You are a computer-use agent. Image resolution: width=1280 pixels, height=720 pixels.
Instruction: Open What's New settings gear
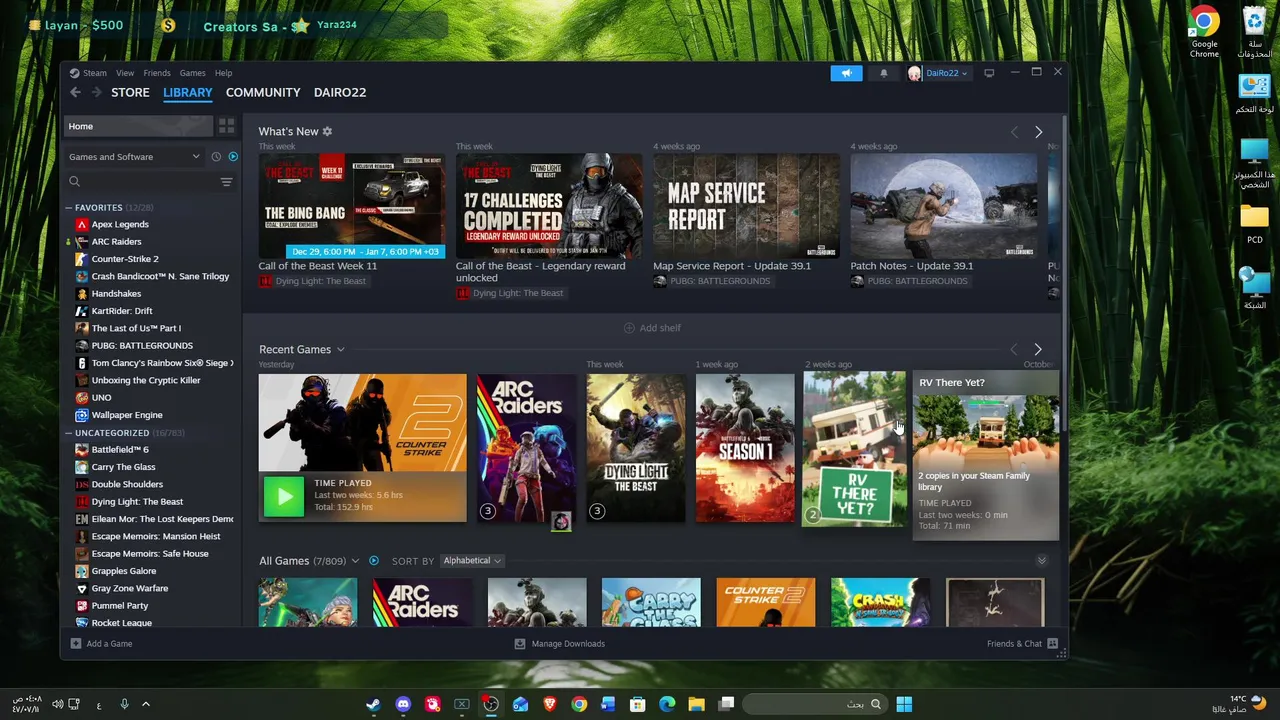point(327,131)
